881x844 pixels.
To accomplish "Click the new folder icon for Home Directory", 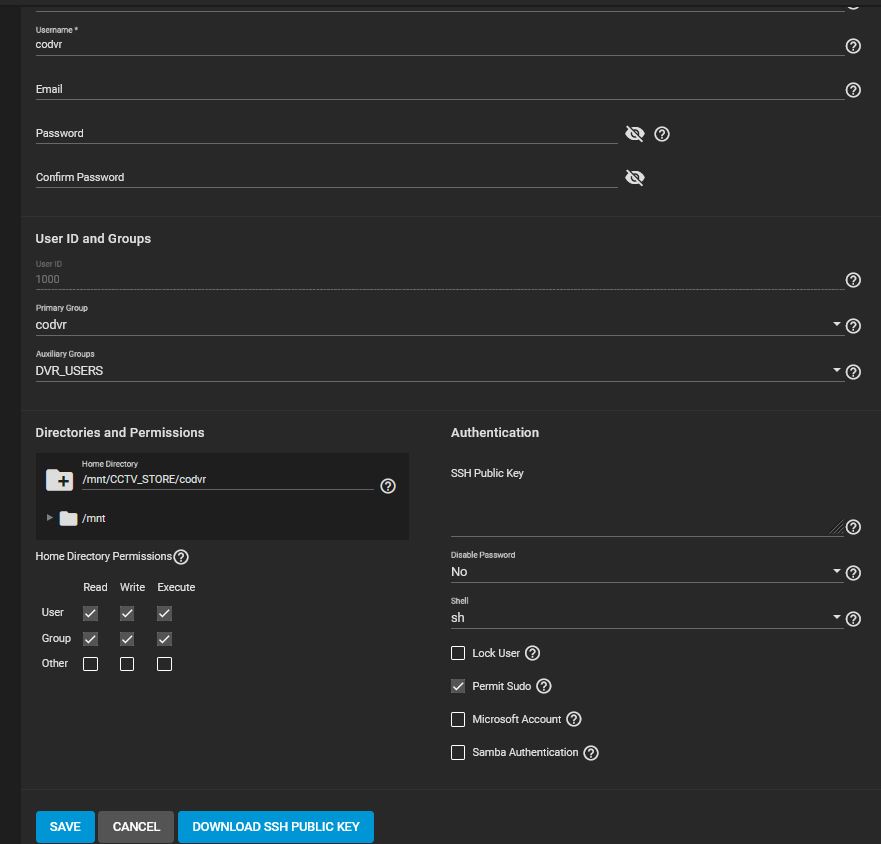I will click(59, 481).
